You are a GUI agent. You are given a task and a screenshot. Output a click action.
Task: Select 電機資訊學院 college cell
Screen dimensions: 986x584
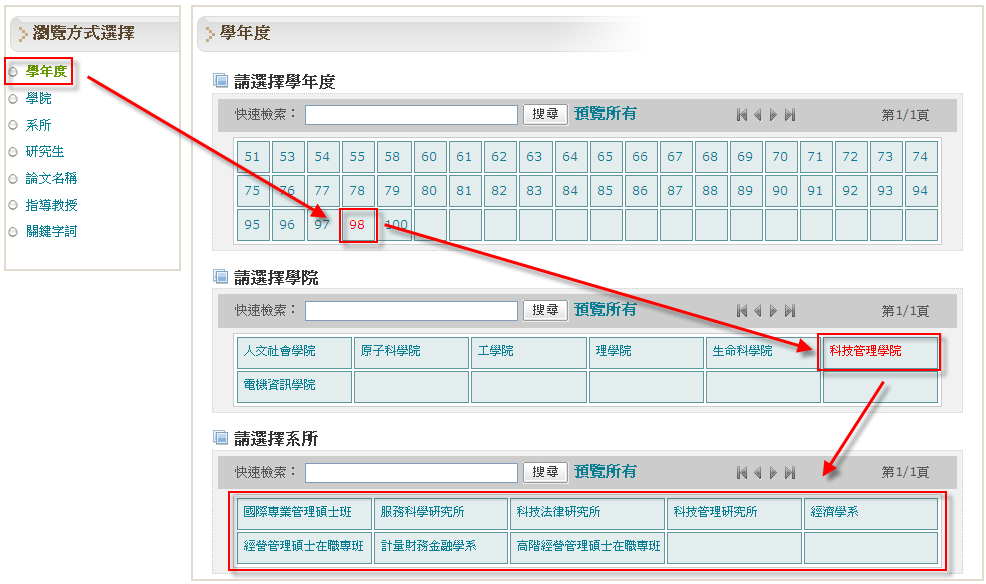point(279,385)
